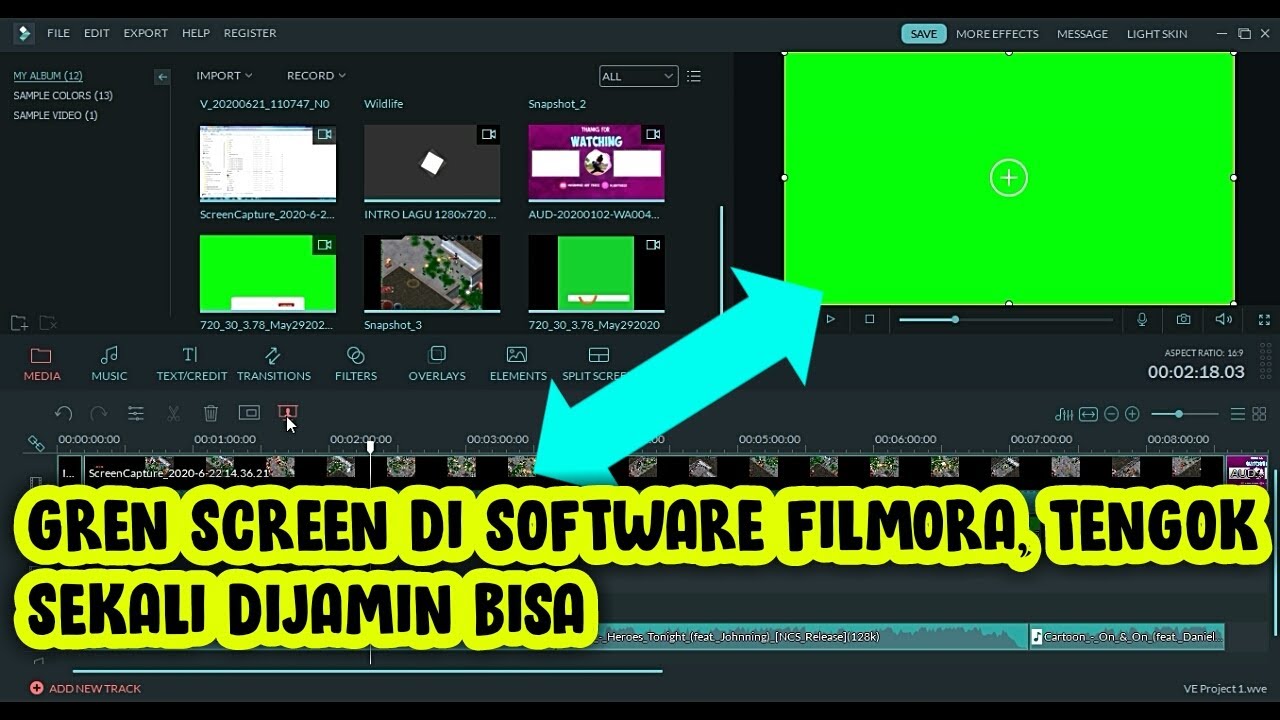Zoom in the timeline with the plus icon
Viewport: 1280px width, 720px height.
pos(1132,414)
